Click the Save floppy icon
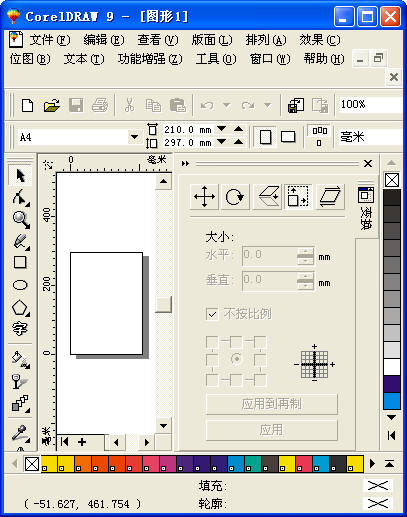This screenshot has width=407, height=517. click(x=76, y=105)
